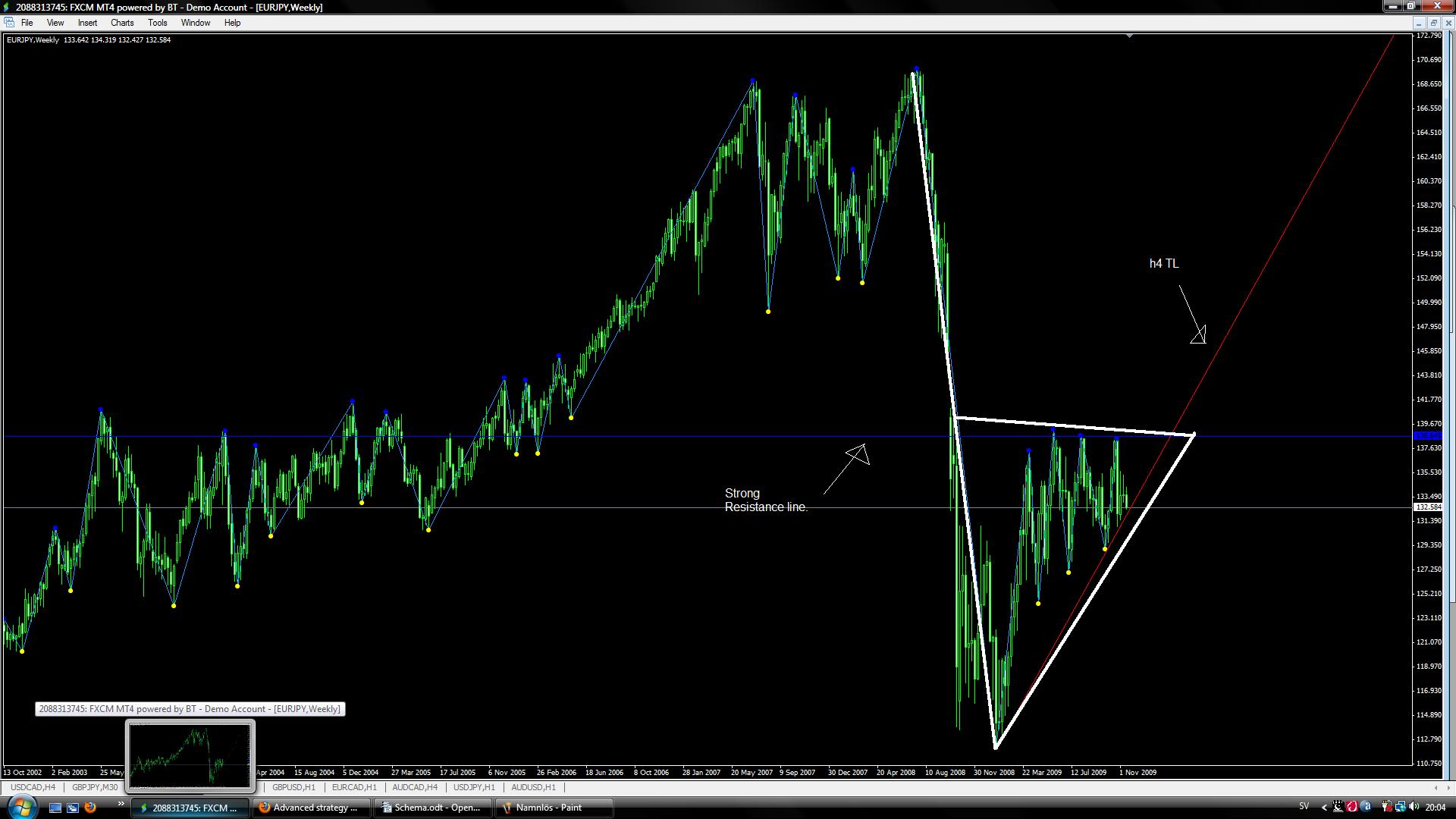Viewport: 1456px width, 819px height.
Task: Open the Windows Start orb
Action: coord(20,807)
